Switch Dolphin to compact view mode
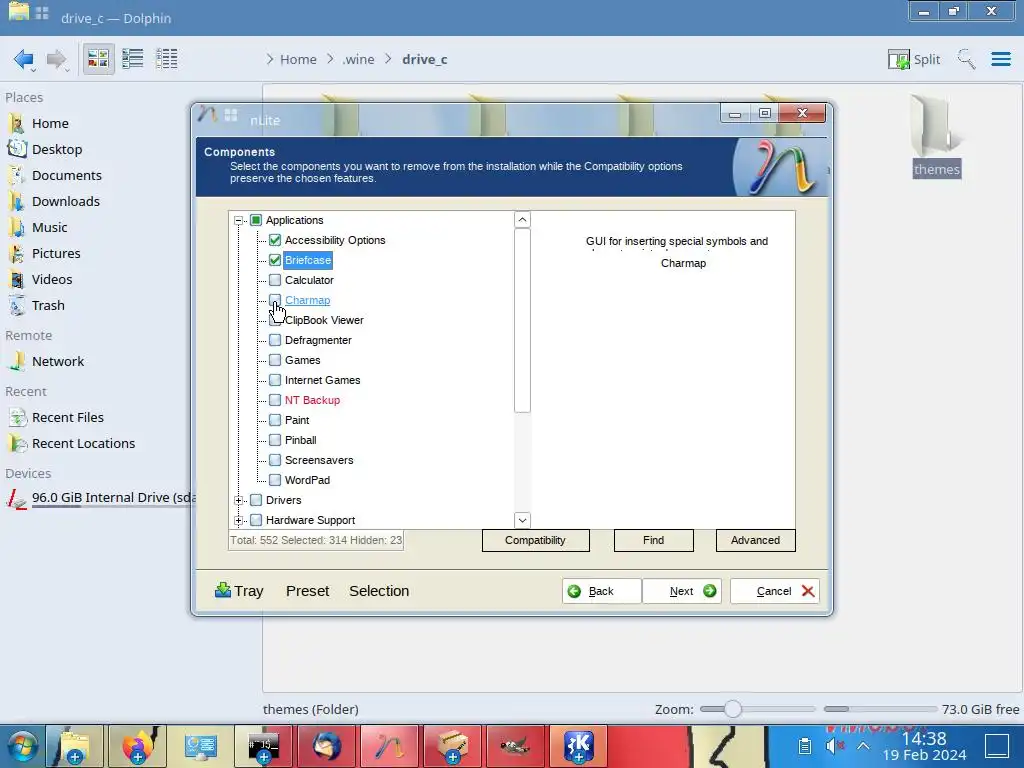This screenshot has height=768, width=1024. 133,59
